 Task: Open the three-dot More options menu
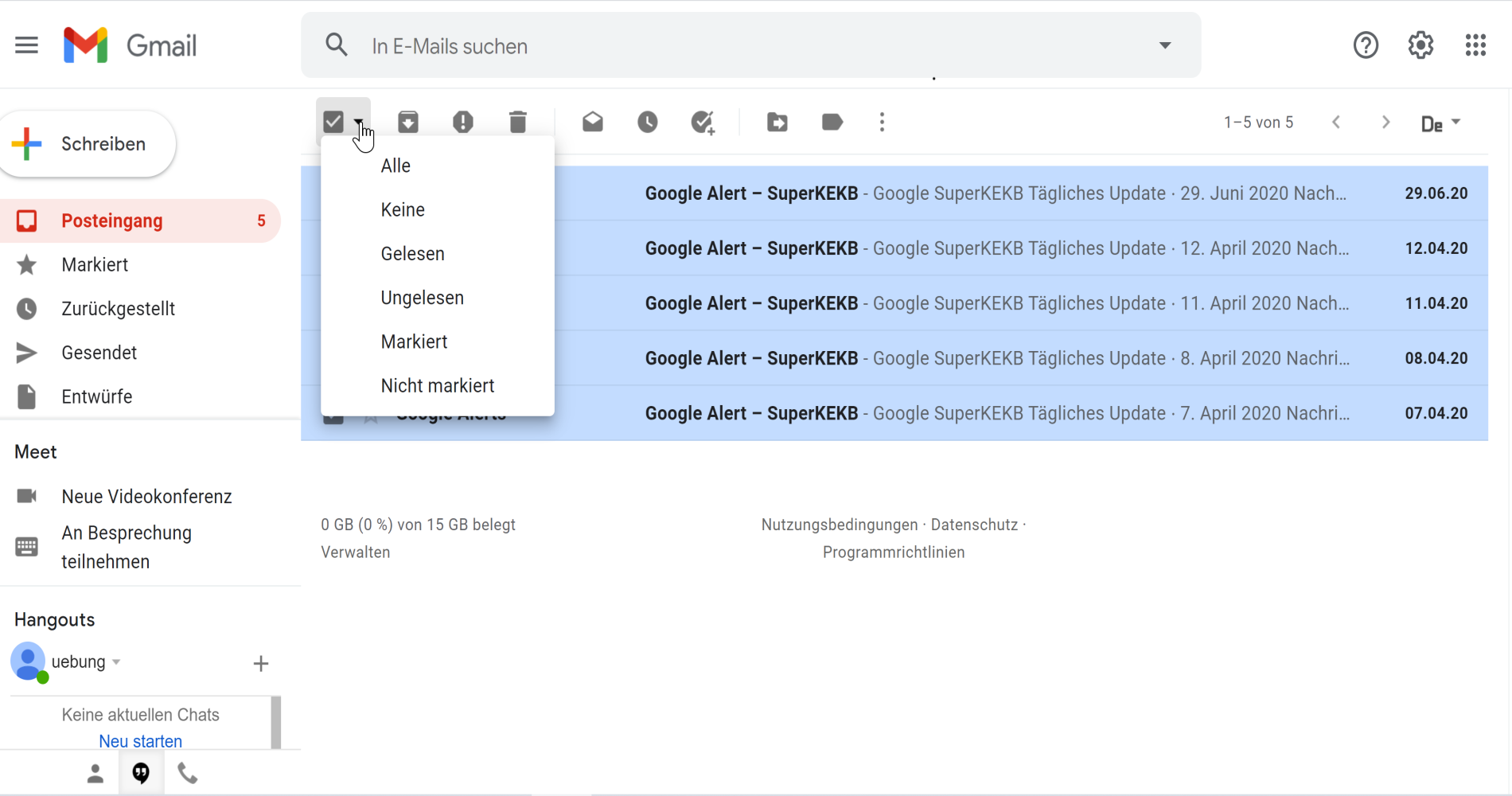(882, 122)
